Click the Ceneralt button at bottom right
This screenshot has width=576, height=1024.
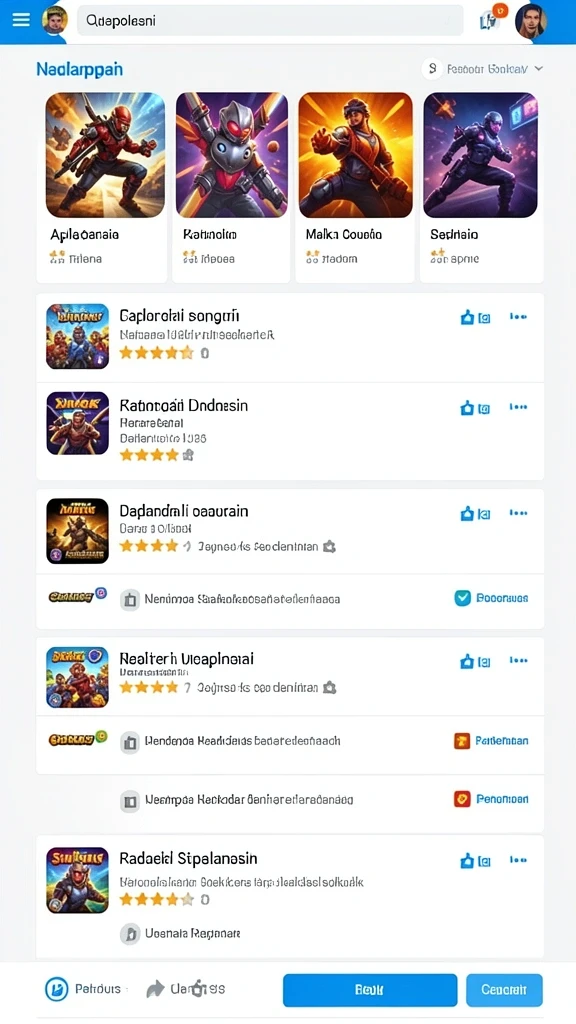click(x=504, y=990)
